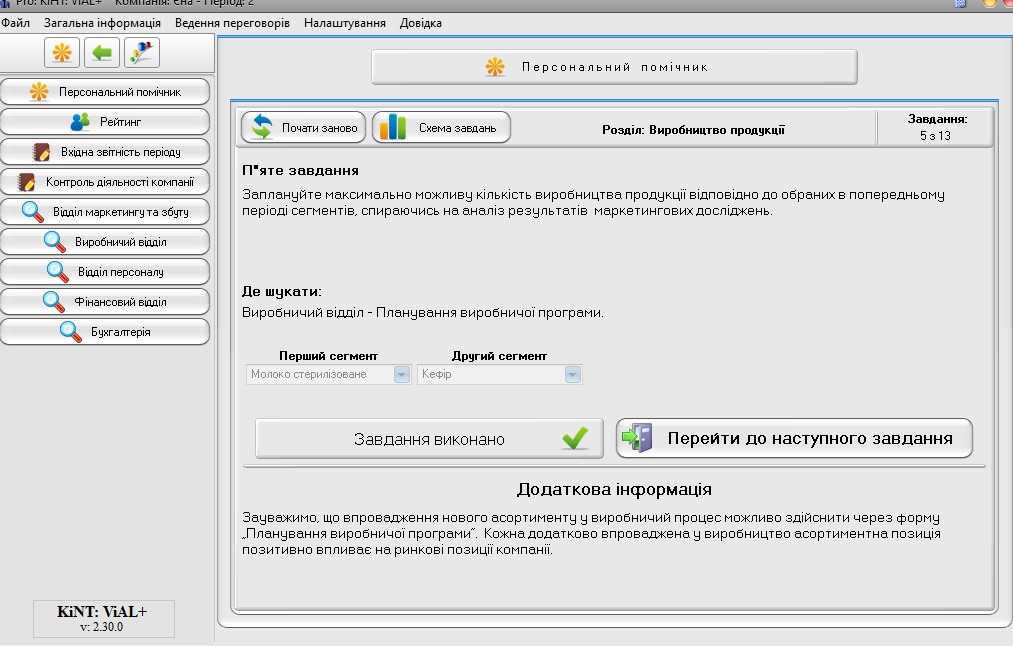Open the Рейтинг section
Screen dimensions: 1013x646
pos(105,121)
